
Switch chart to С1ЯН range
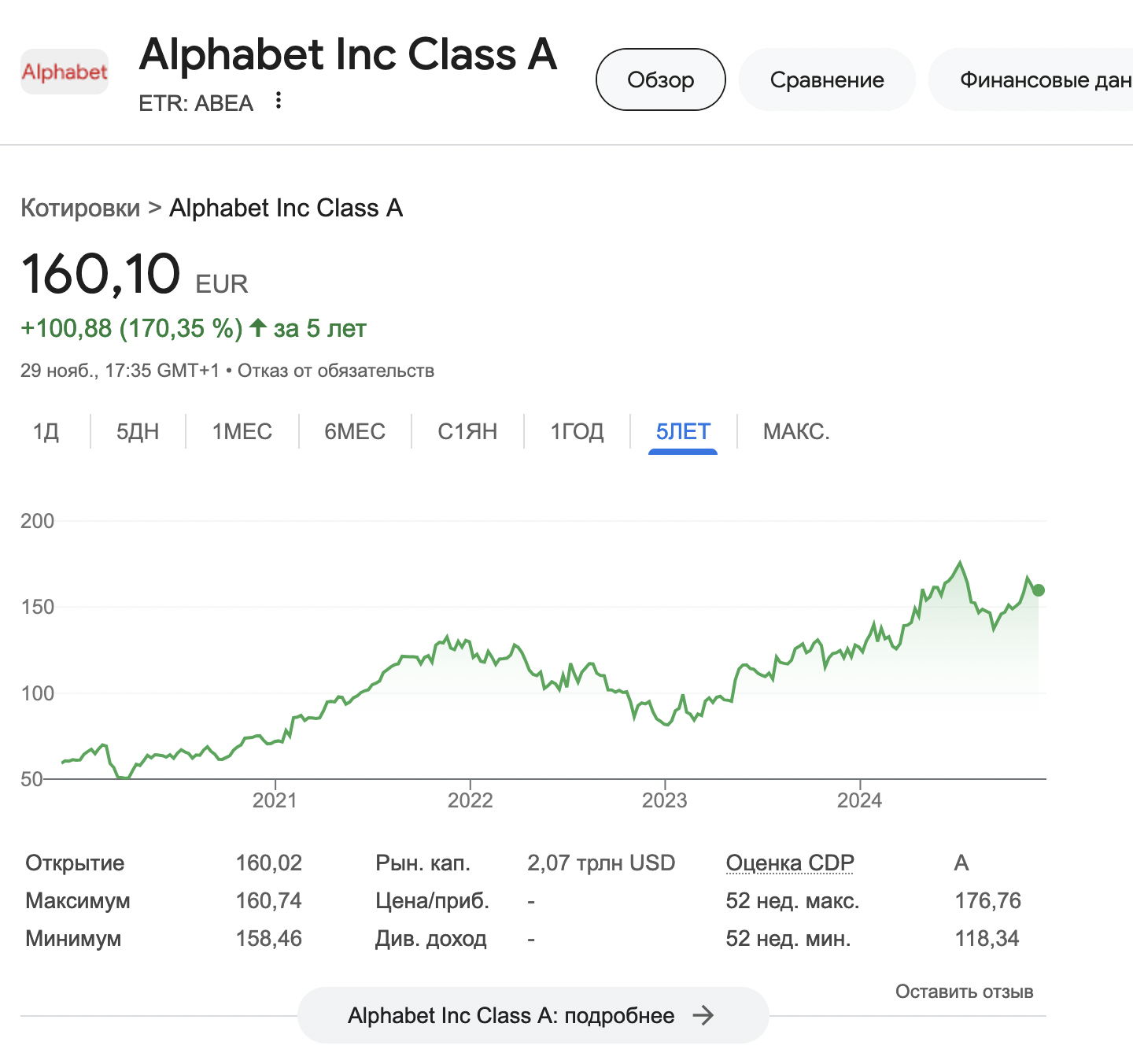[x=467, y=431]
